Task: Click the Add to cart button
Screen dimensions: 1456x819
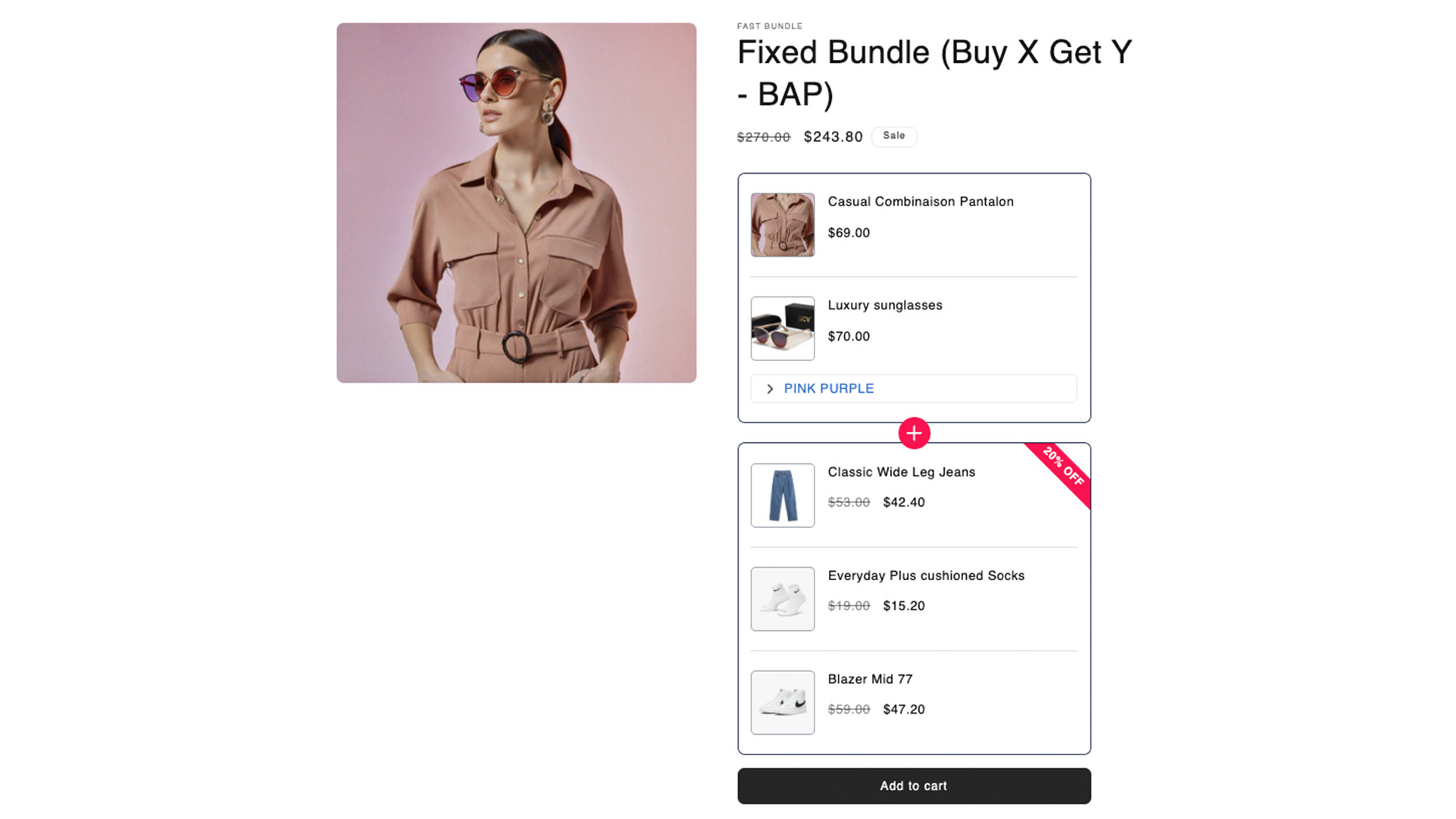Action: pos(914,786)
